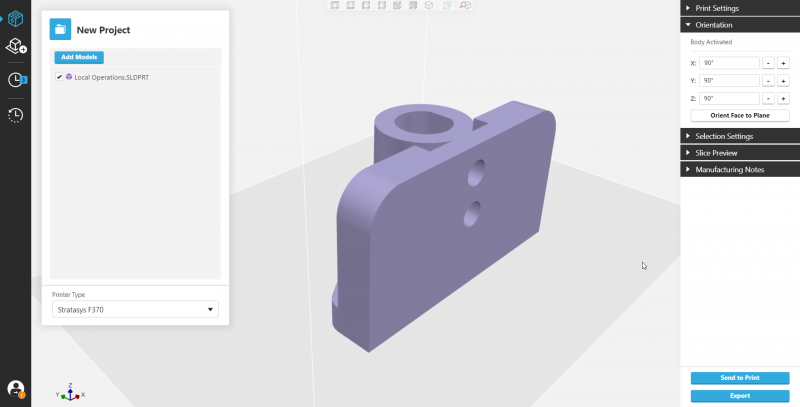Click the Send to Print button
The height and width of the screenshot is (407, 800).
(x=740, y=378)
